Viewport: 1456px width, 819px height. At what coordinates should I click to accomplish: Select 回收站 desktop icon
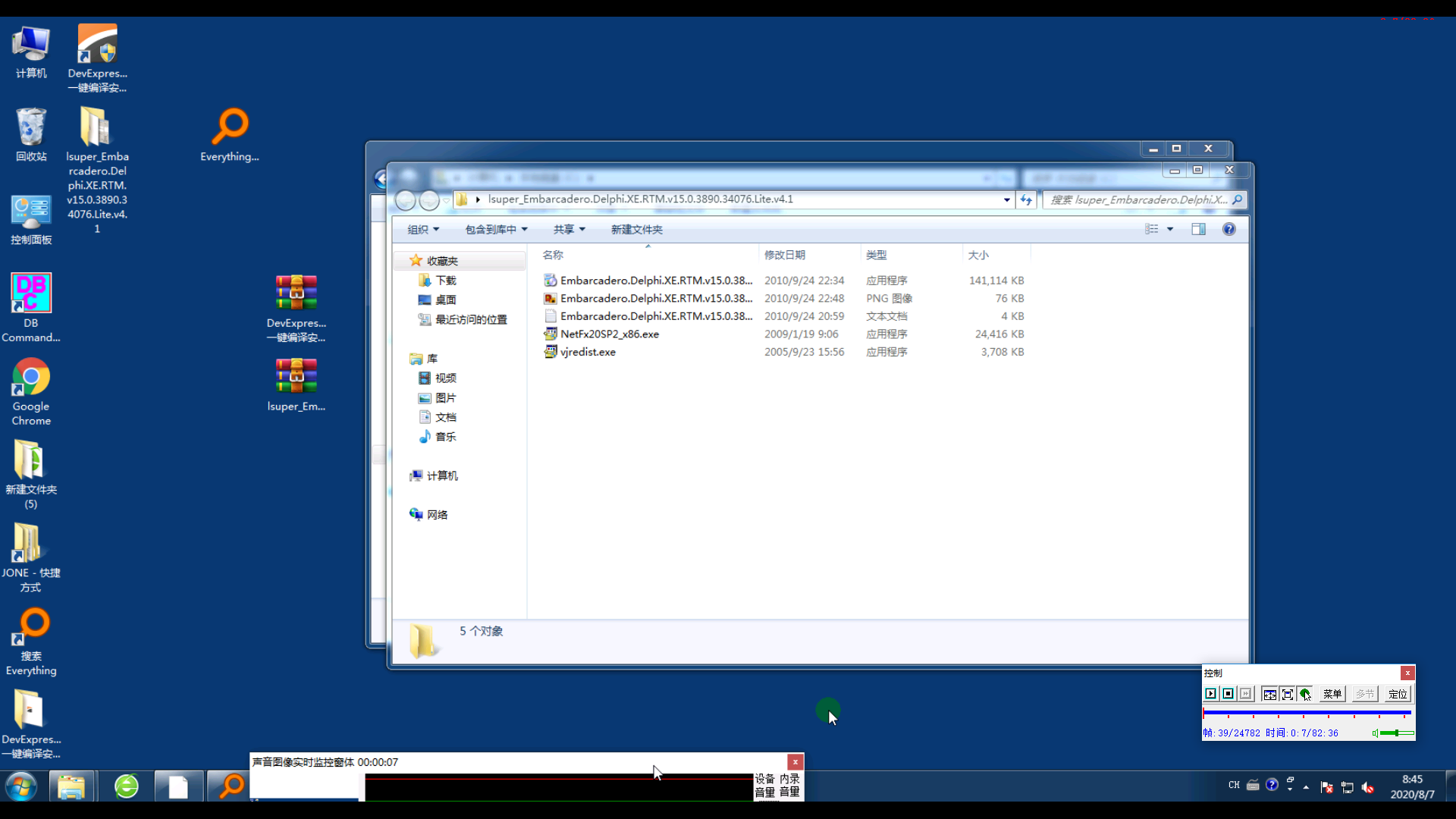click(31, 134)
